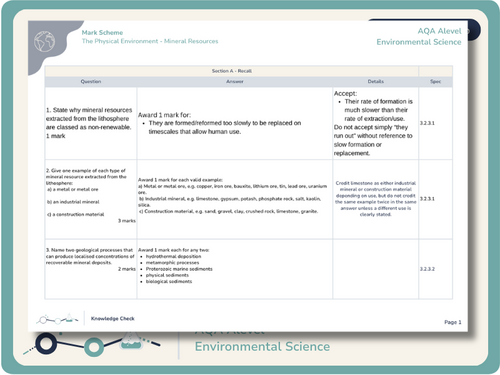The width and height of the screenshot is (500, 375).
Task: Click "a) a metal or metal ore" sub-question
Action: (x=73, y=189)
